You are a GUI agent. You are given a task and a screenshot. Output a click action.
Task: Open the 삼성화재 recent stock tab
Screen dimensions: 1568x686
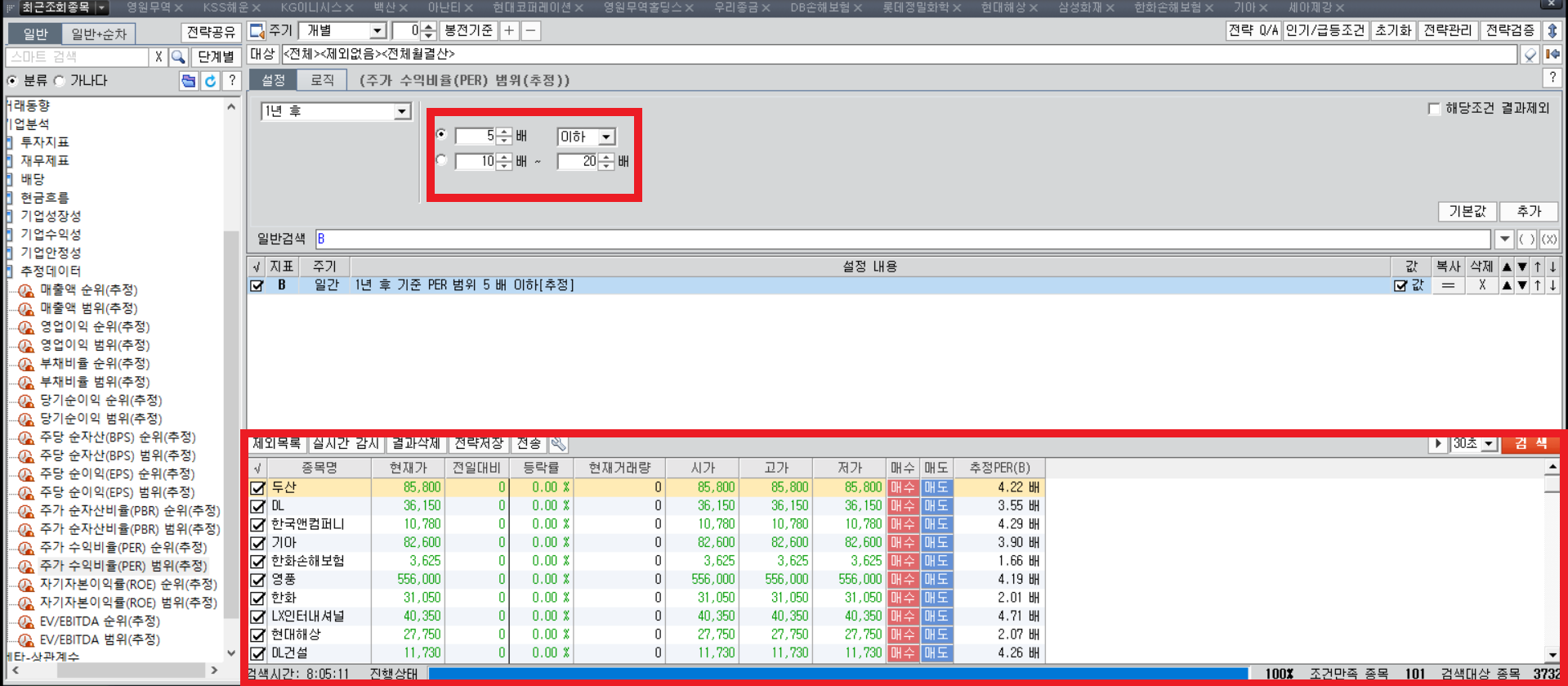pos(1086,7)
